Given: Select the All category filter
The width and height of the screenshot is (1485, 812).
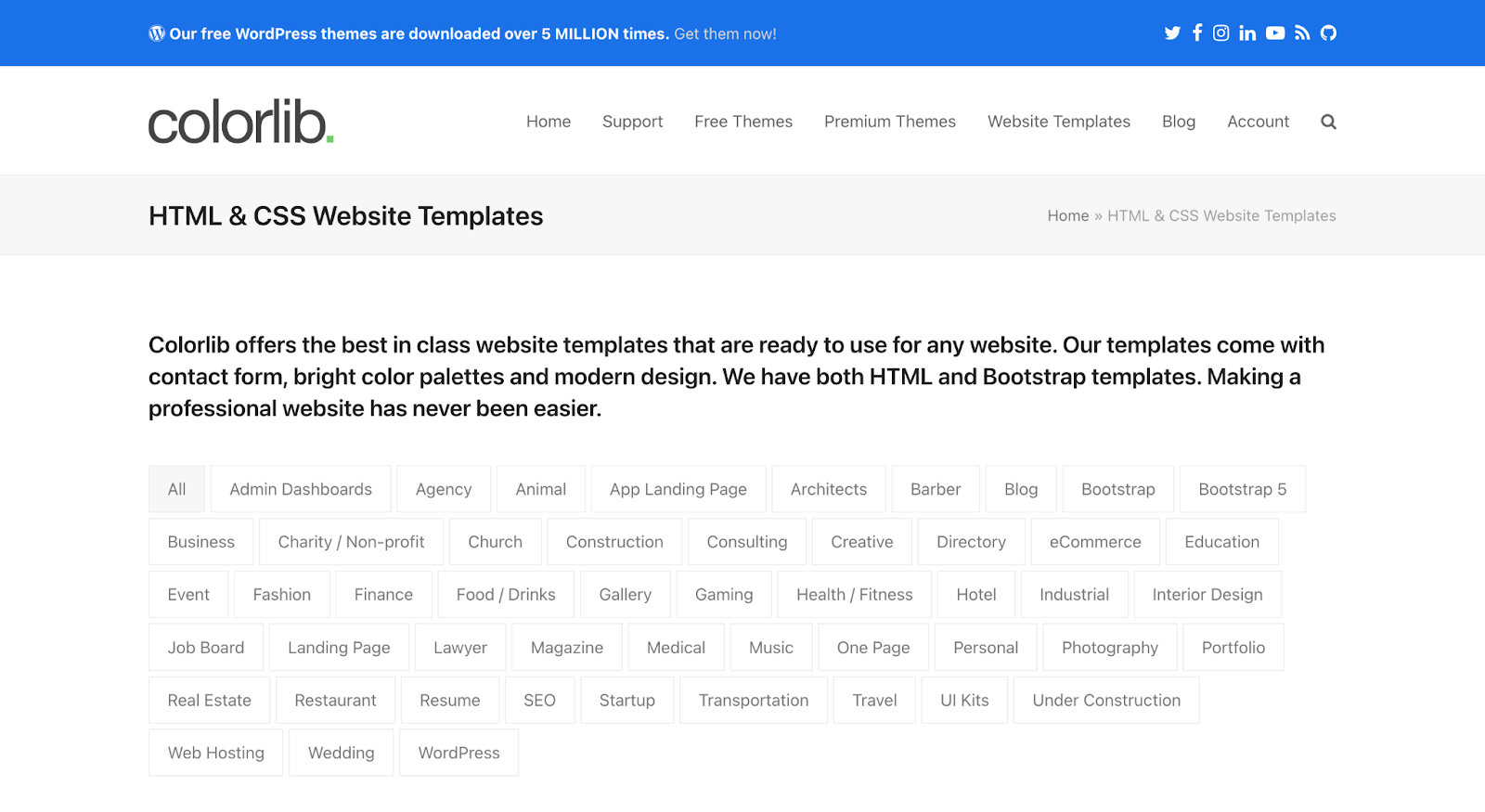Looking at the screenshot, I should click(176, 489).
